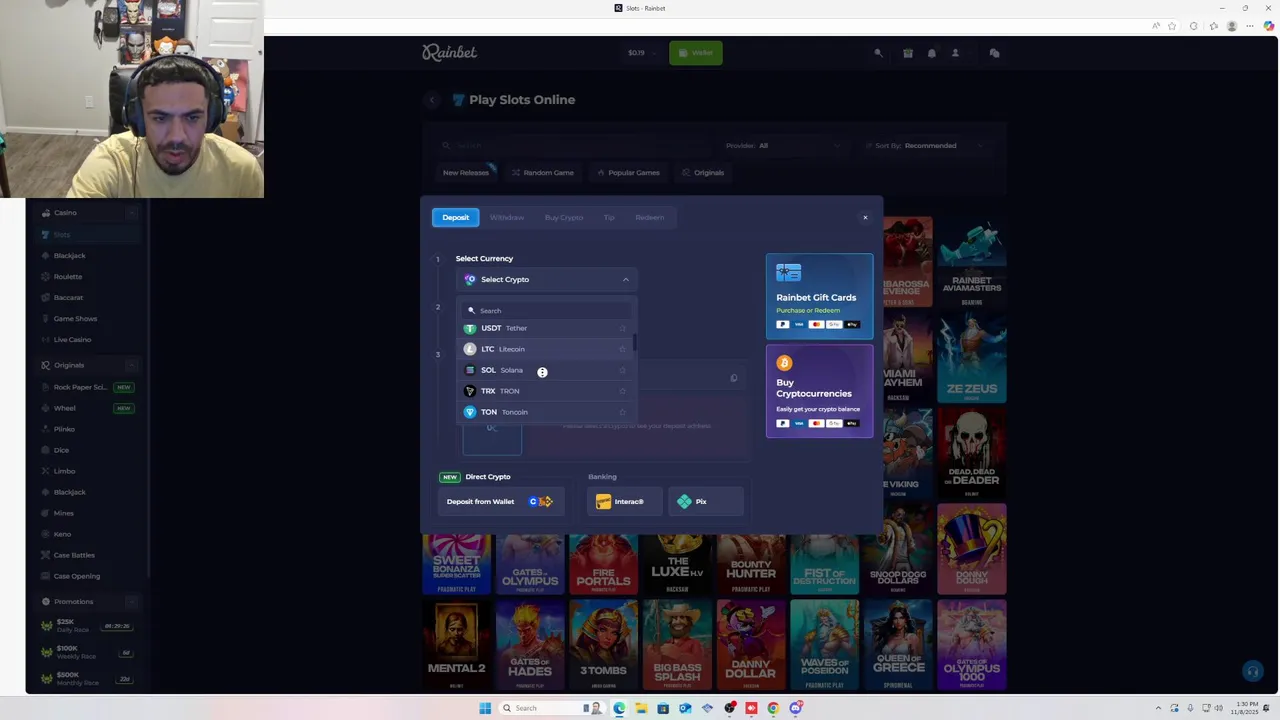The height and width of the screenshot is (720, 1280).
Task: Choose TON Toncoin currency
Action: pyautogui.click(x=545, y=412)
